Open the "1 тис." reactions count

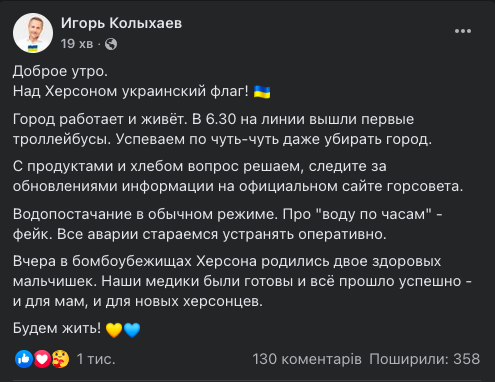click(96, 359)
